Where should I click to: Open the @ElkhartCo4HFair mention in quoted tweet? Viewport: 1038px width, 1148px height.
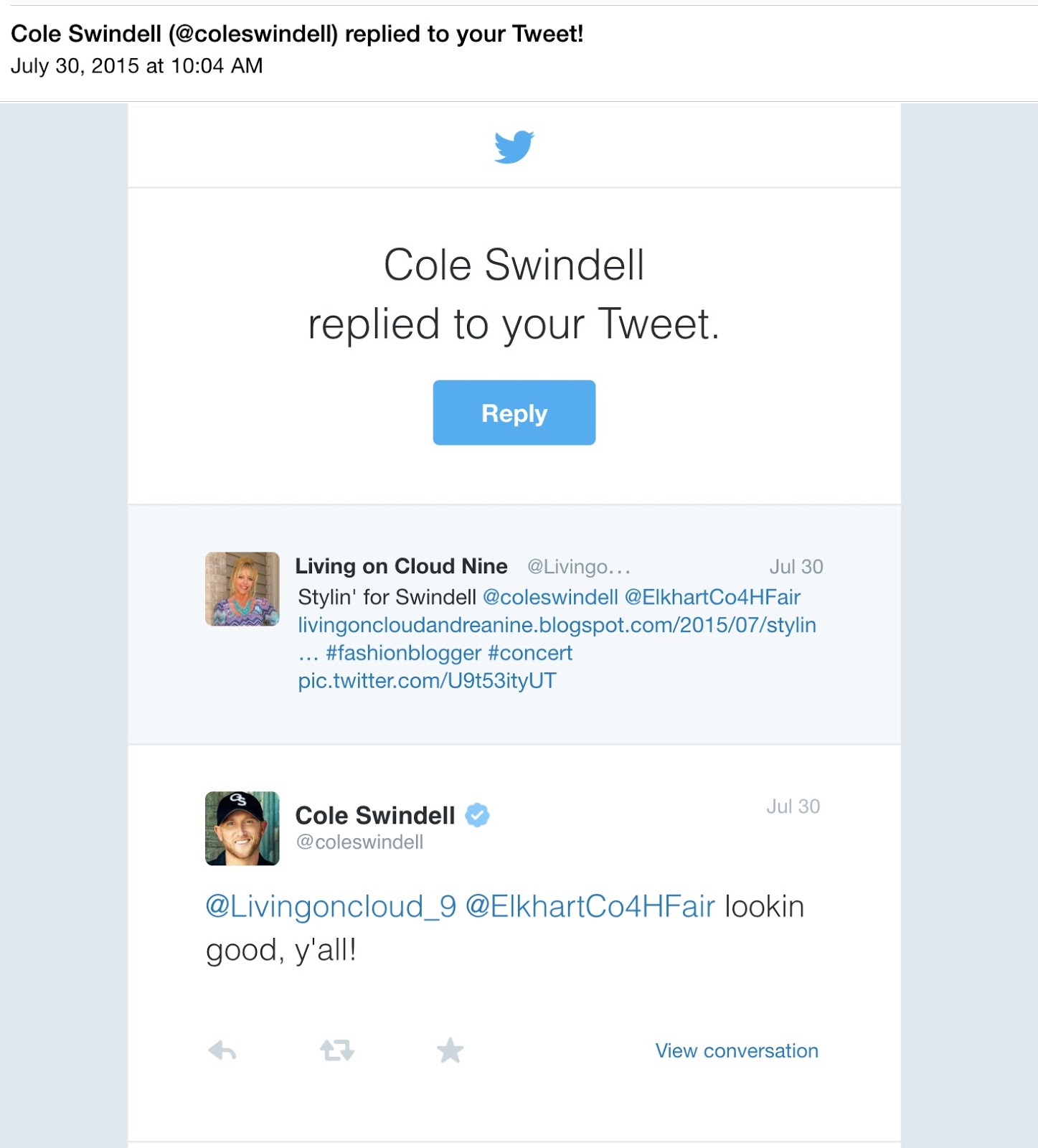[712, 597]
